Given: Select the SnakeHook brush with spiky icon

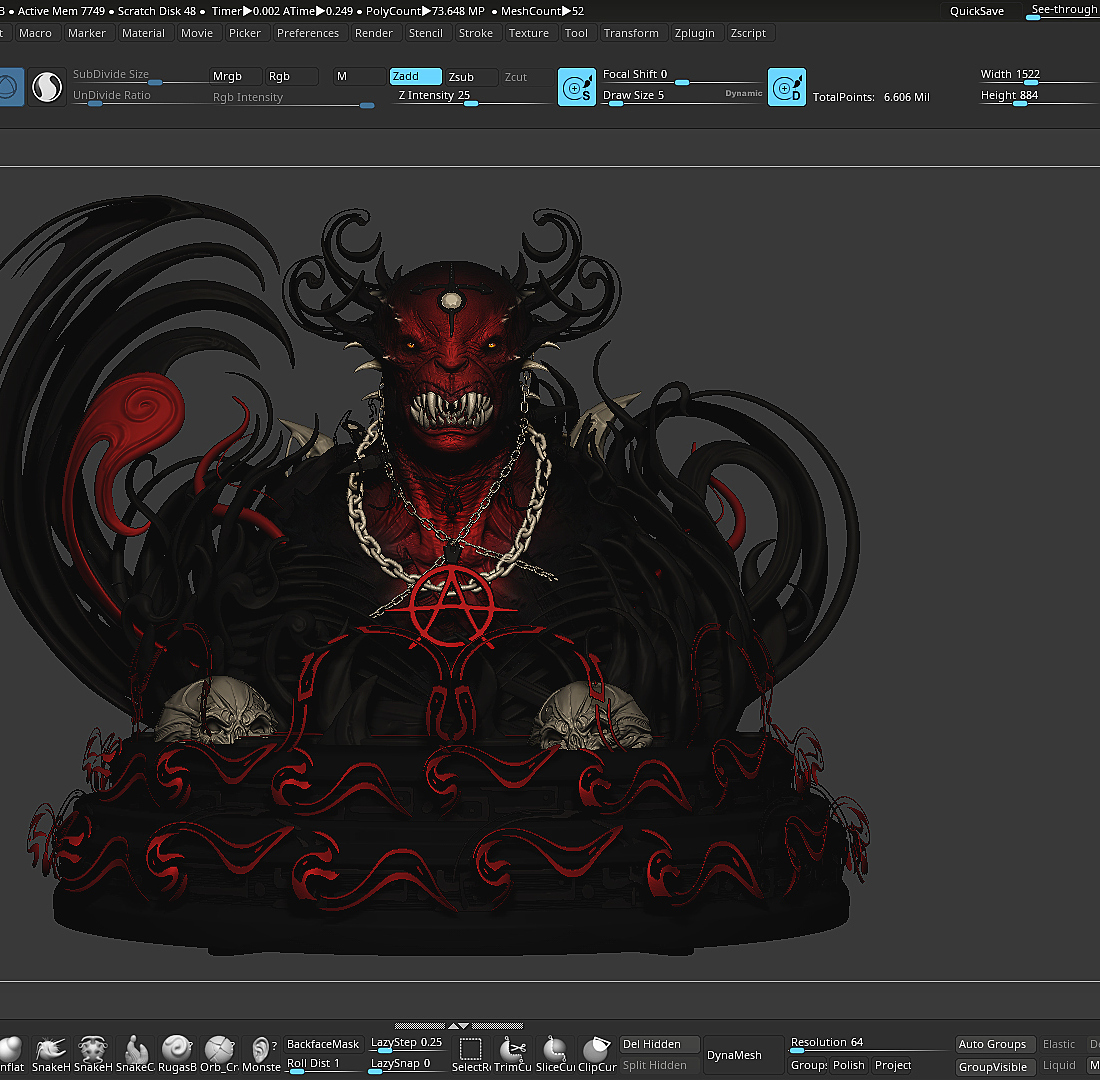Looking at the screenshot, I should (x=51, y=1055).
